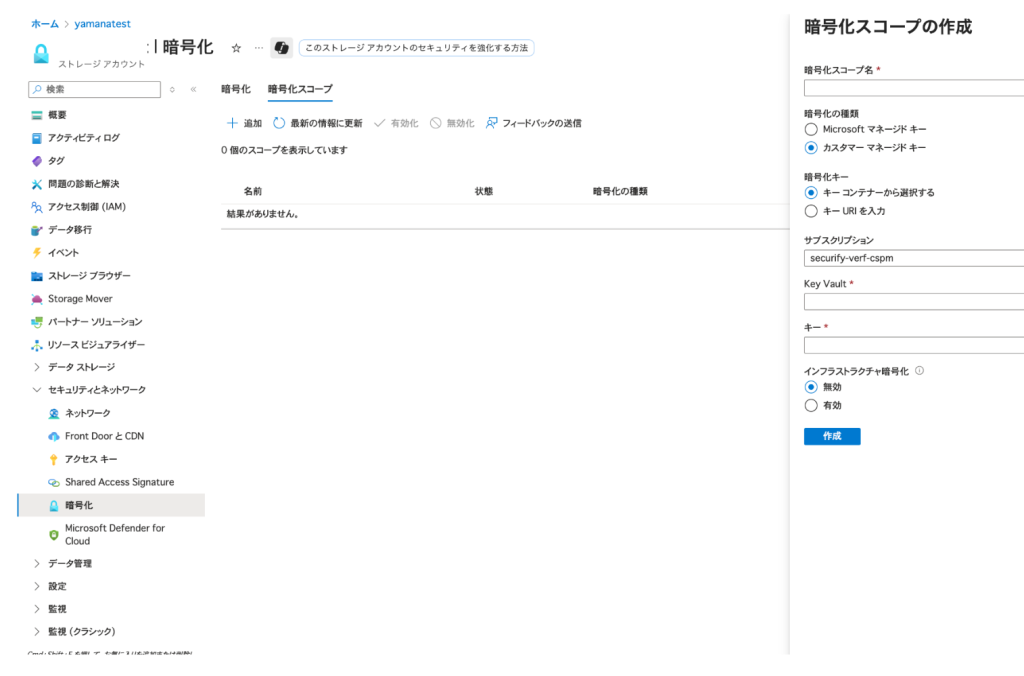The width and height of the screenshot is (1024, 676).
Task: Open the feedback submission icon
Action: coord(491,123)
